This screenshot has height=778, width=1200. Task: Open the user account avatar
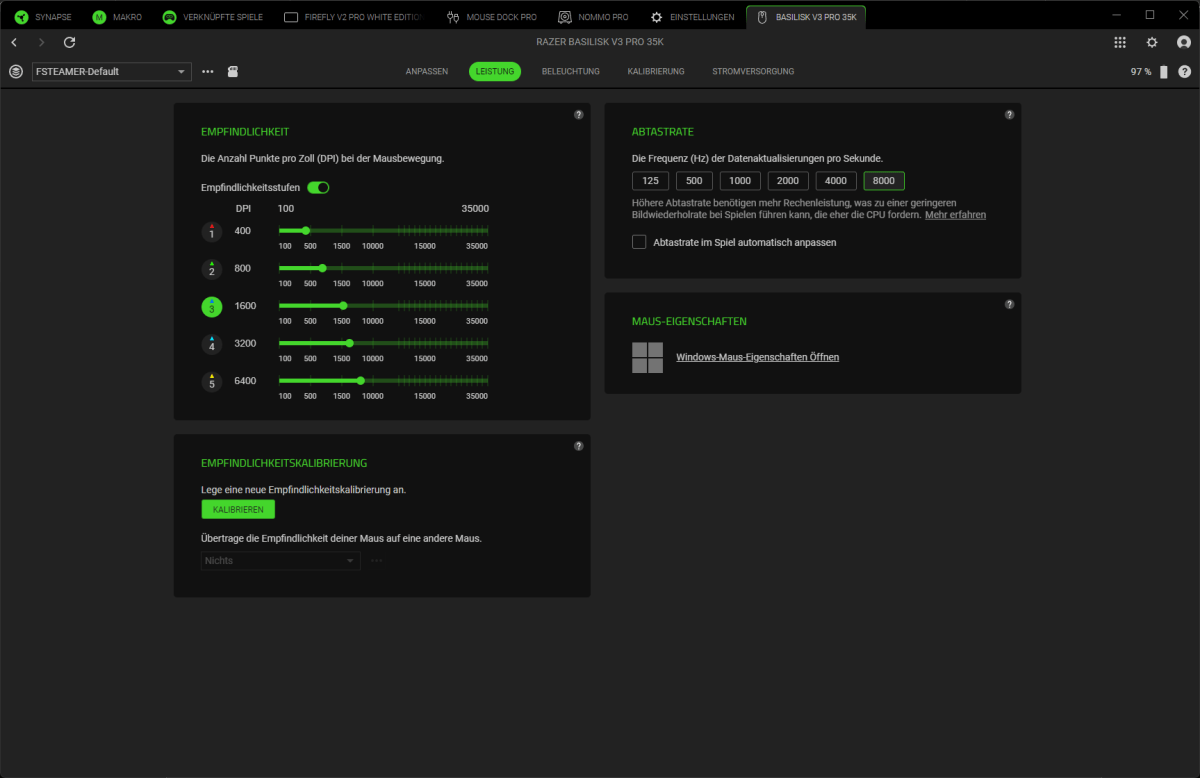[1184, 42]
